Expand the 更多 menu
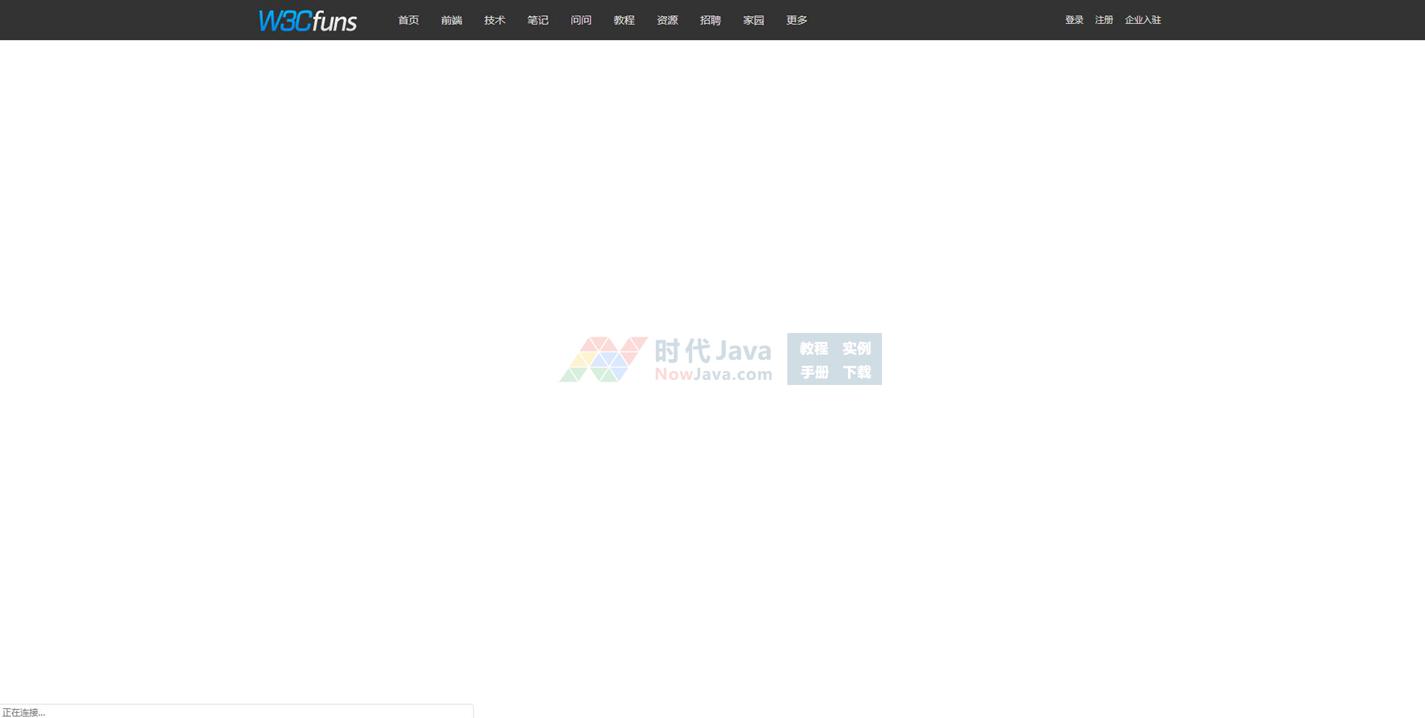 (x=796, y=20)
